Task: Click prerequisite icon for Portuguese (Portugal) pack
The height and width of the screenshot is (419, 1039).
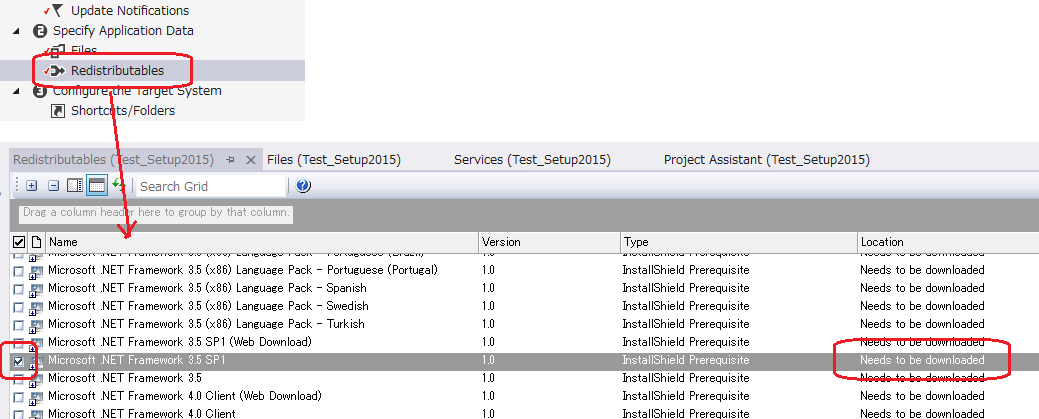Action: [x=36, y=271]
